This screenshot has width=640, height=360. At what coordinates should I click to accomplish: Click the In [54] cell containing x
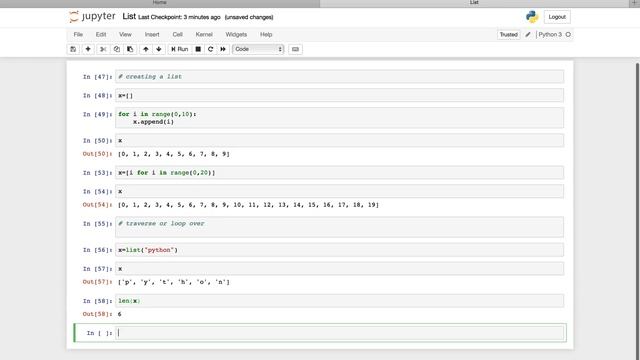pyautogui.click(x=340, y=191)
